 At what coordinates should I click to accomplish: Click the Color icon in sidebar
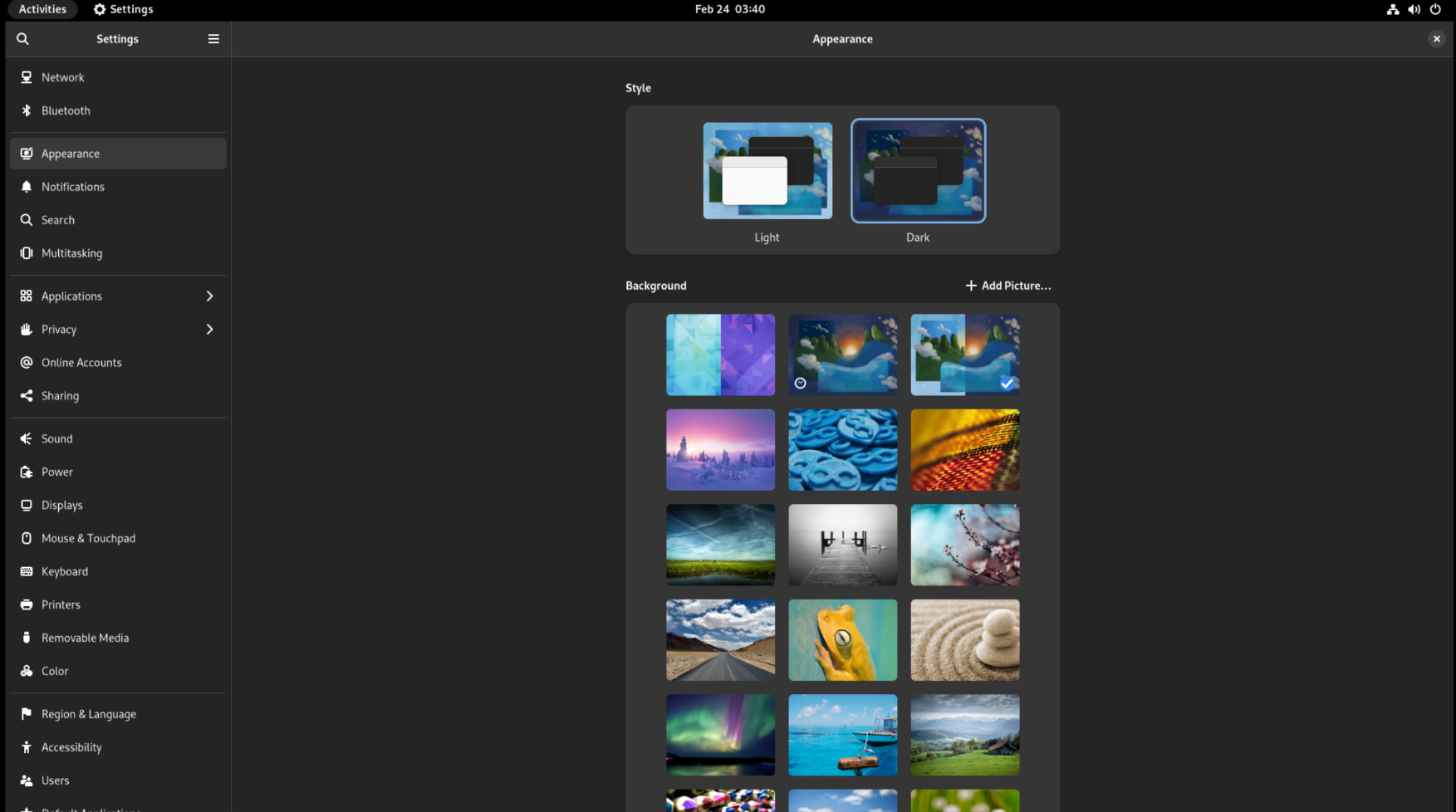click(27, 671)
